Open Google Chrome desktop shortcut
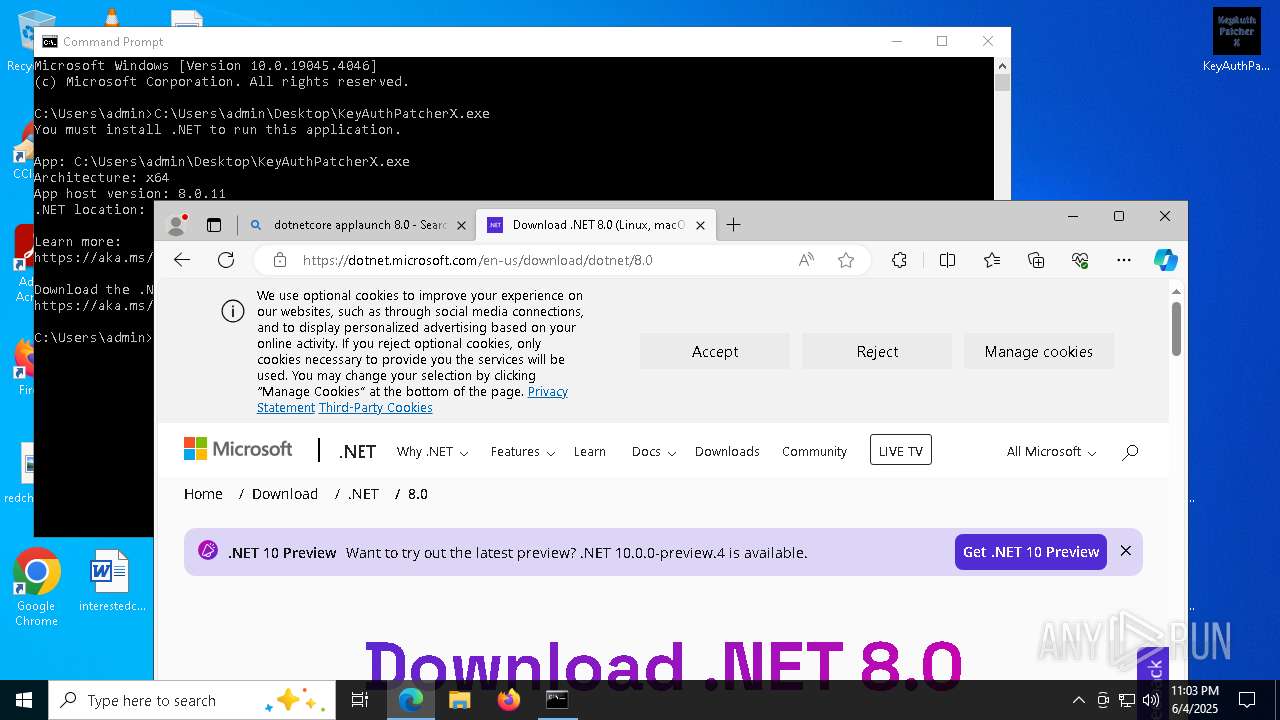The width and height of the screenshot is (1280, 720). tap(36, 588)
